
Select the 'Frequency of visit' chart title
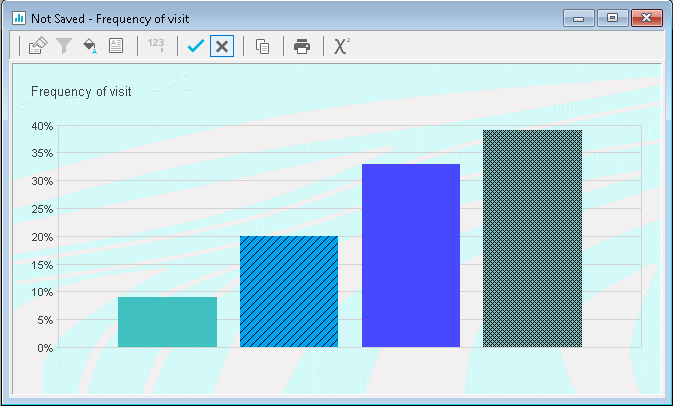point(81,92)
